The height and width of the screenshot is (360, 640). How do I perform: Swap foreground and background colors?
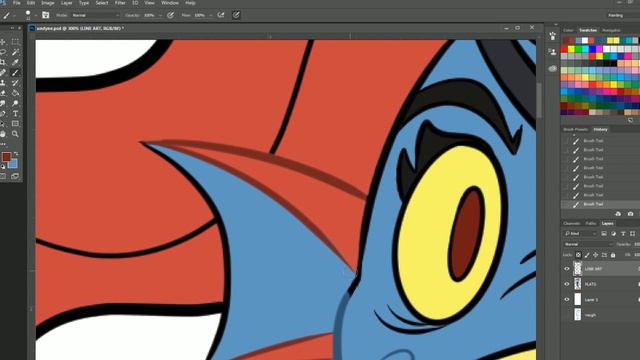coord(16,154)
